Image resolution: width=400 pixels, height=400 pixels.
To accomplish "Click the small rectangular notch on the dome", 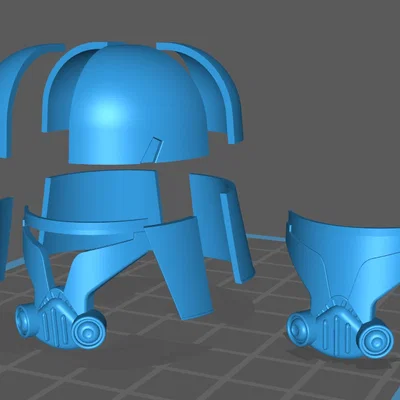I will point(152,150).
